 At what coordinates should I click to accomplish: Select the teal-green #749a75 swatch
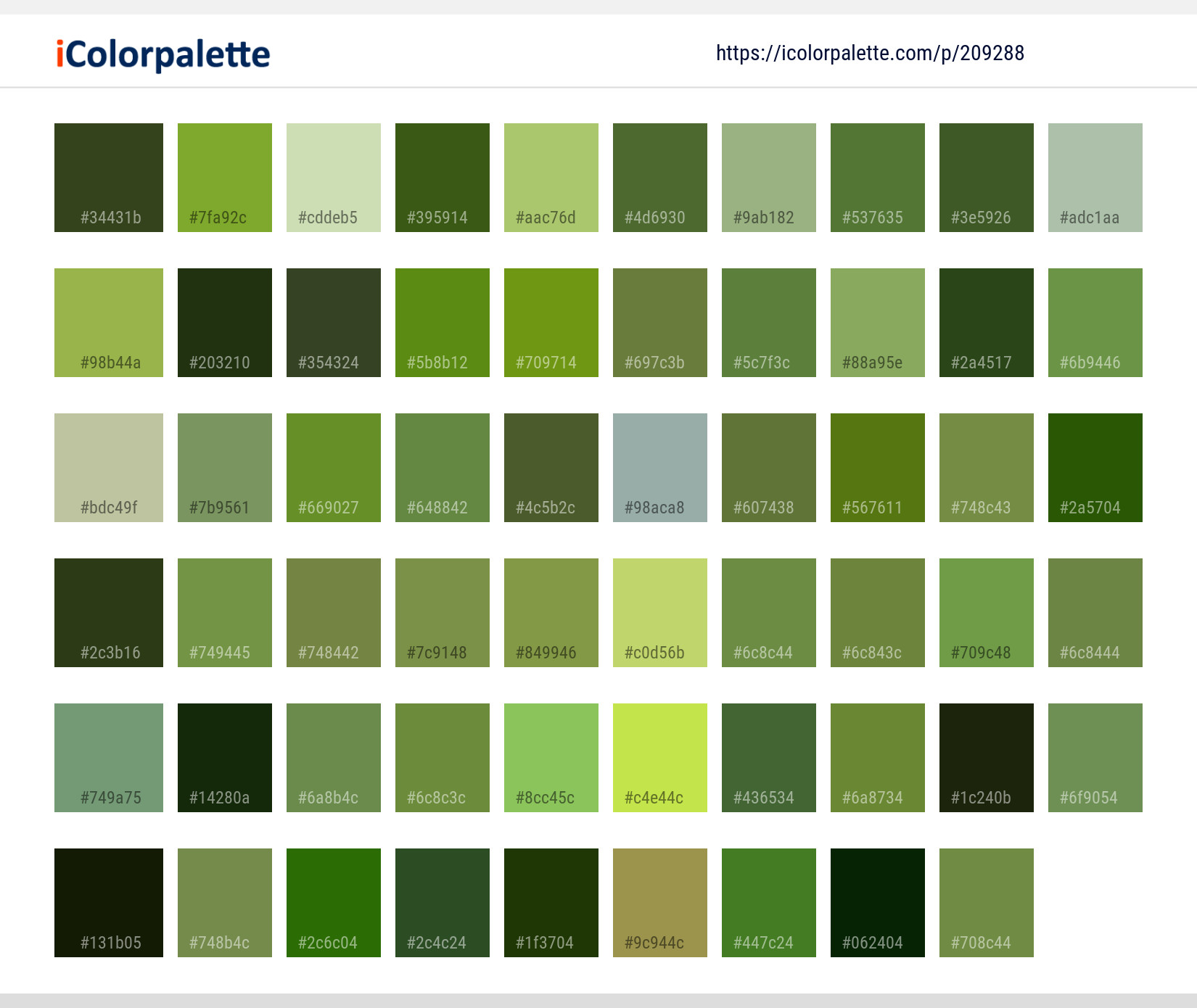109,758
